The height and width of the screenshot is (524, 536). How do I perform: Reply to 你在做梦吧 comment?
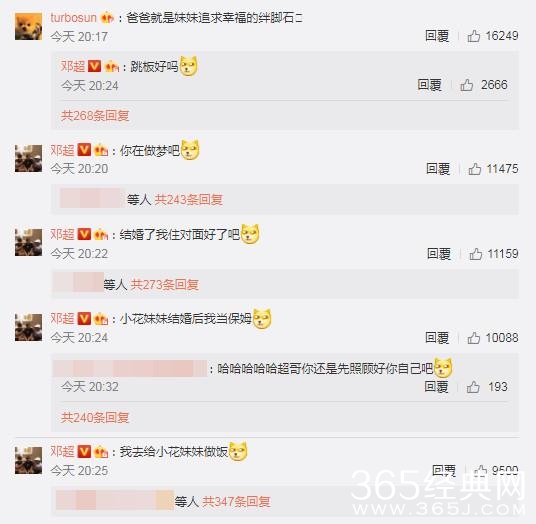[x=438, y=169]
